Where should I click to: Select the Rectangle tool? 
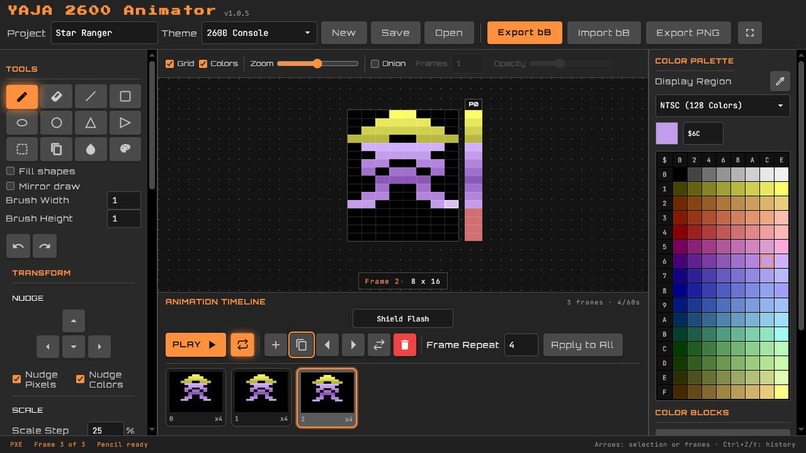(x=125, y=97)
